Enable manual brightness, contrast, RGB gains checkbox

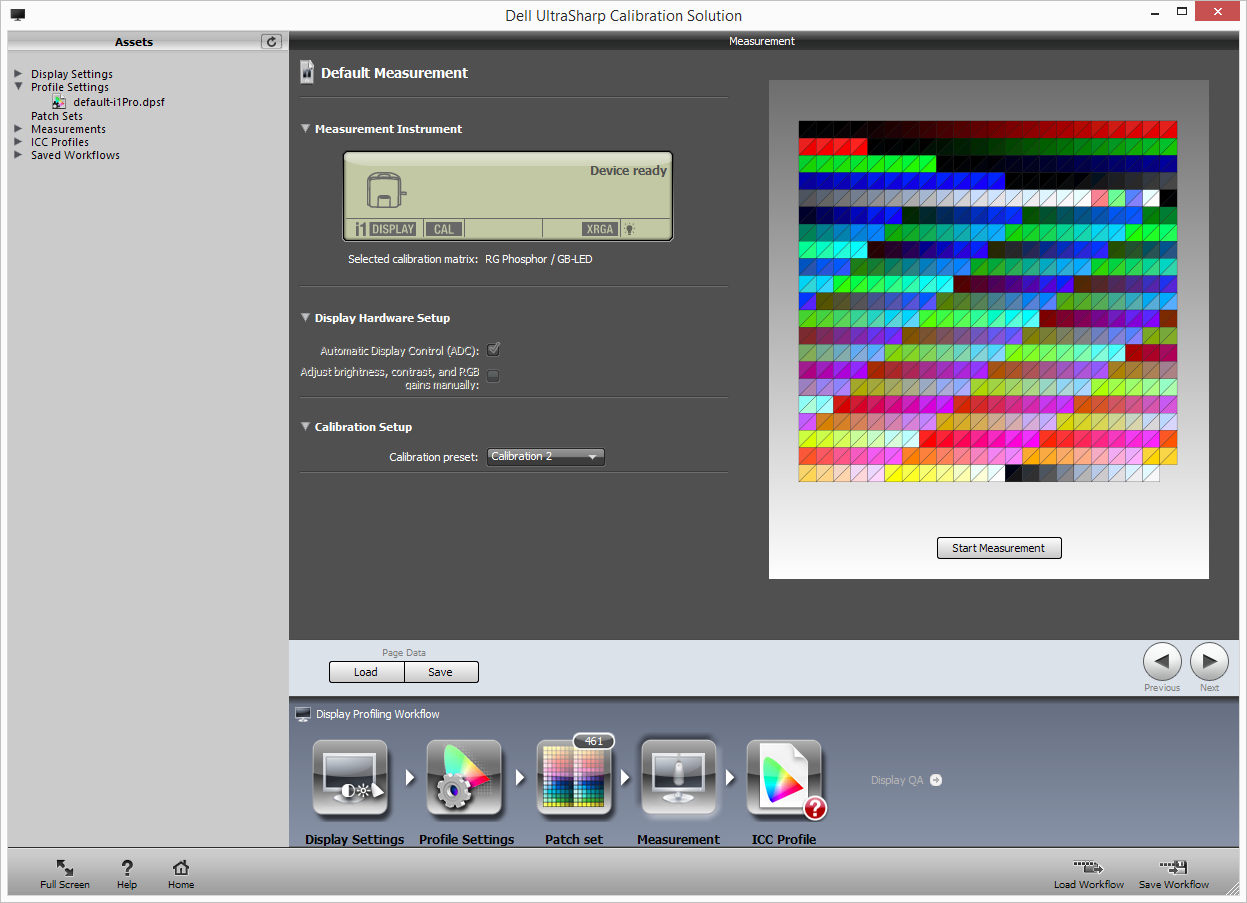(x=494, y=376)
